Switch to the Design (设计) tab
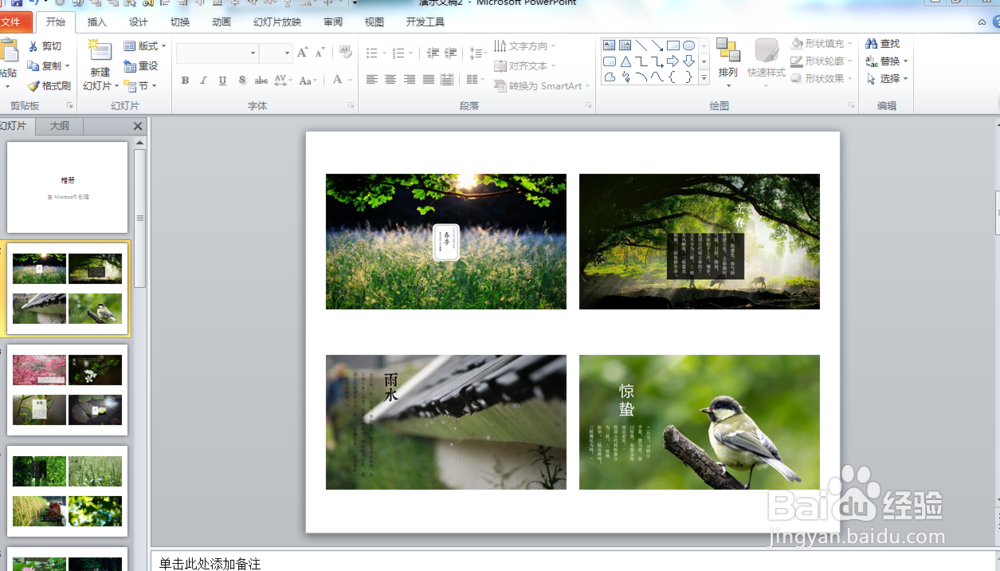The image size is (1000, 571). tap(138, 22)
